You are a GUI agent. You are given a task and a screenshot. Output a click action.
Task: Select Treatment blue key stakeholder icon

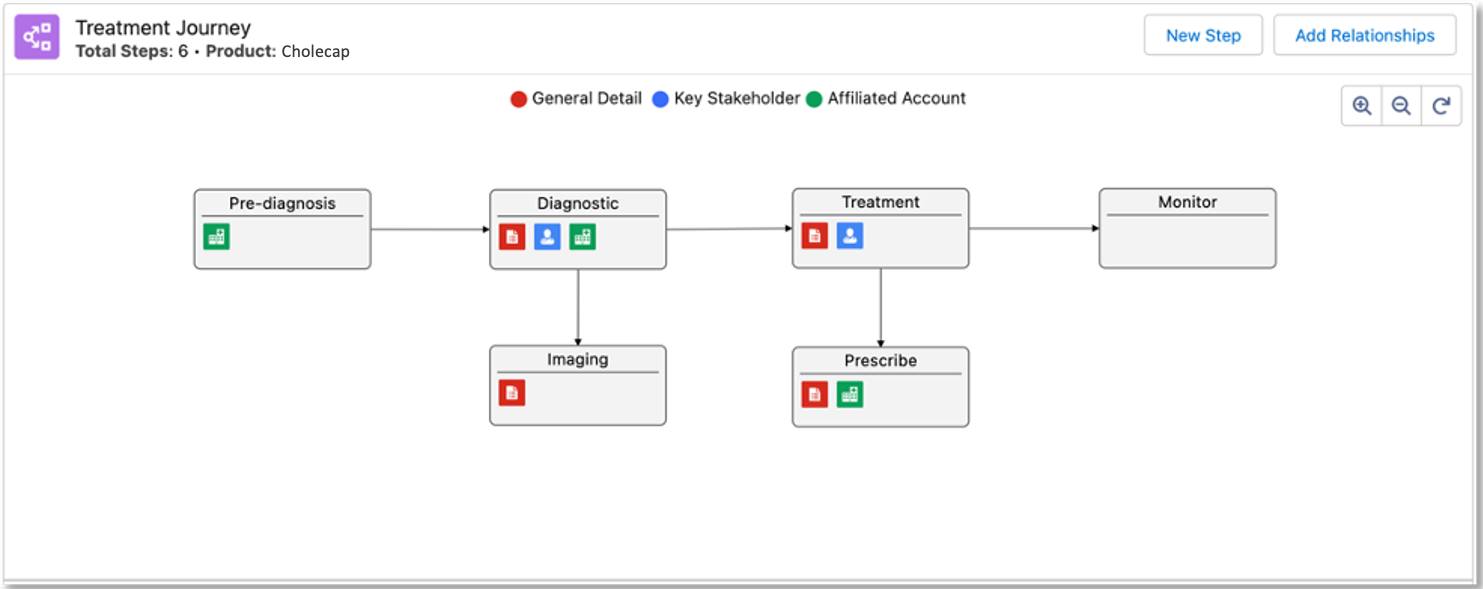pos(850,236)
